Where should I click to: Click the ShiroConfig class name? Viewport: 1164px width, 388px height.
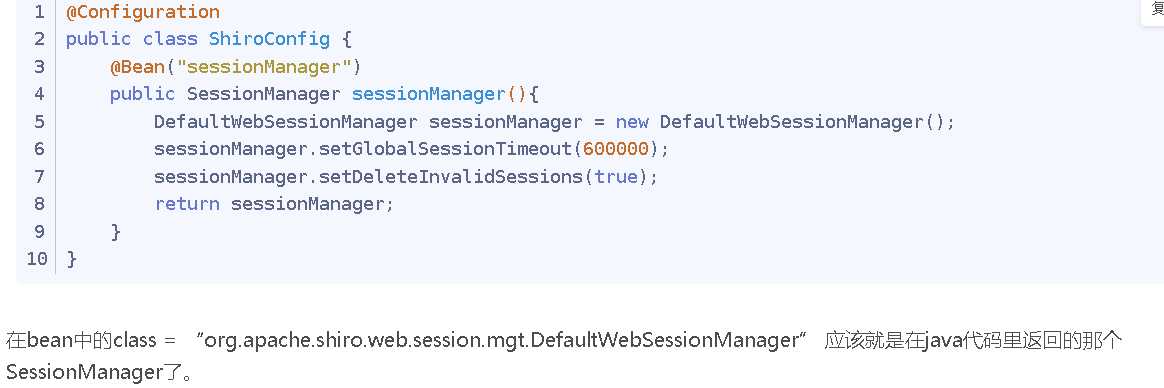pos(269,39)
